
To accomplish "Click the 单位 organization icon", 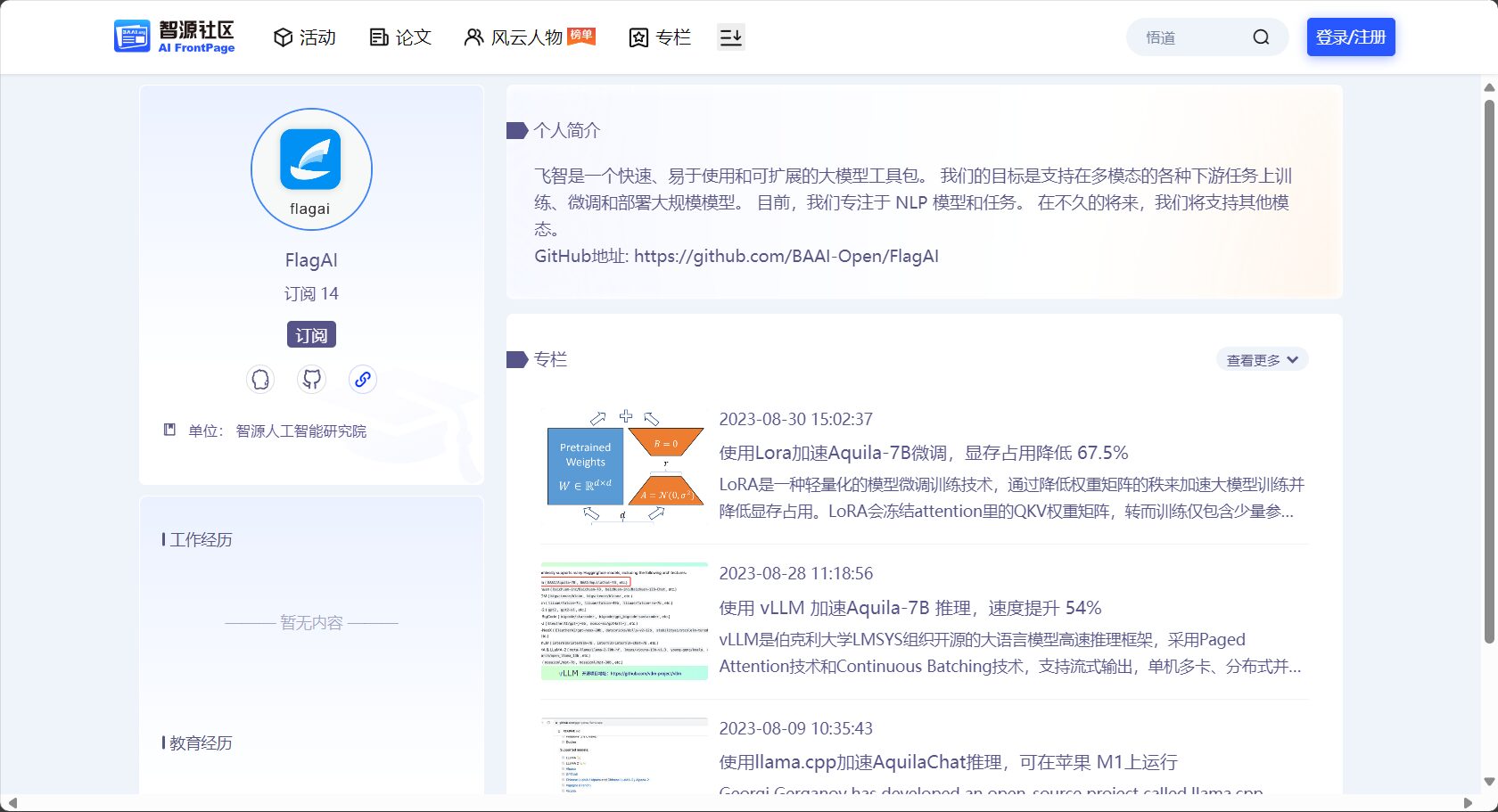I will pyautogui.click(x=169, y=431).
